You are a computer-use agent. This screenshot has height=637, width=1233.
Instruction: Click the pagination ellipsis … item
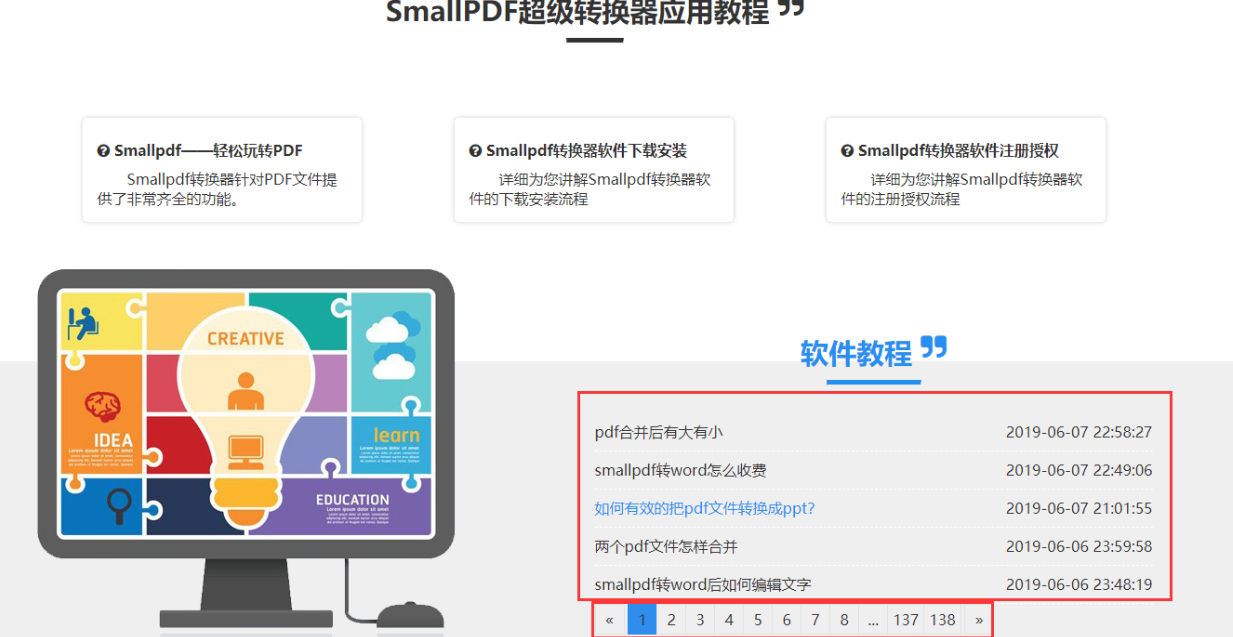pyautogui.click(x=873, y=620)
